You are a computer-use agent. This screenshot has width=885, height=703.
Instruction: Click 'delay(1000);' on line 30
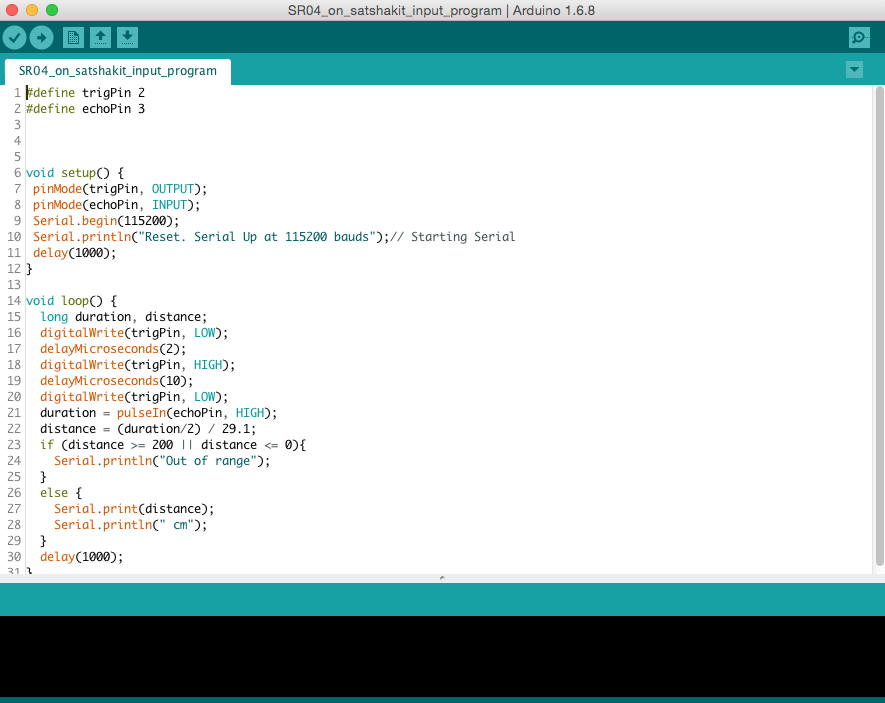click(81, 556)
